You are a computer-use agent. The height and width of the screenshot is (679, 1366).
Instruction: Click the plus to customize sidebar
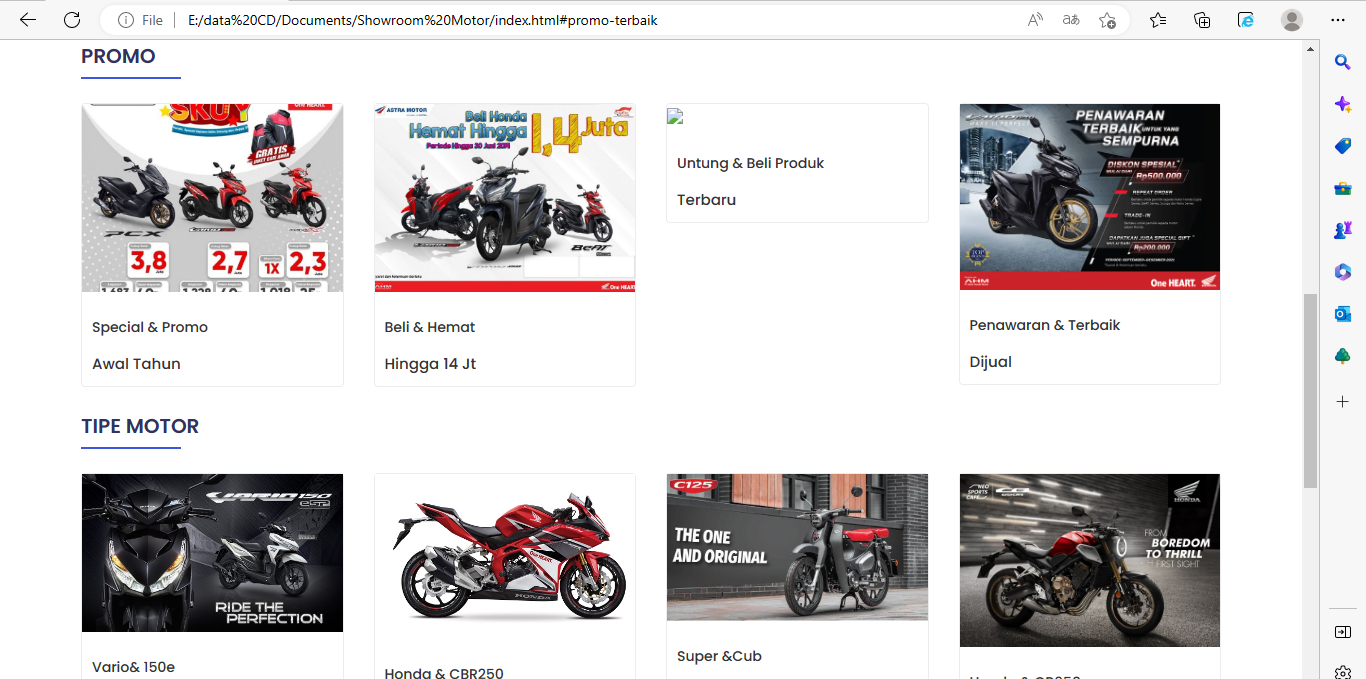click(x=1342, y=401)
